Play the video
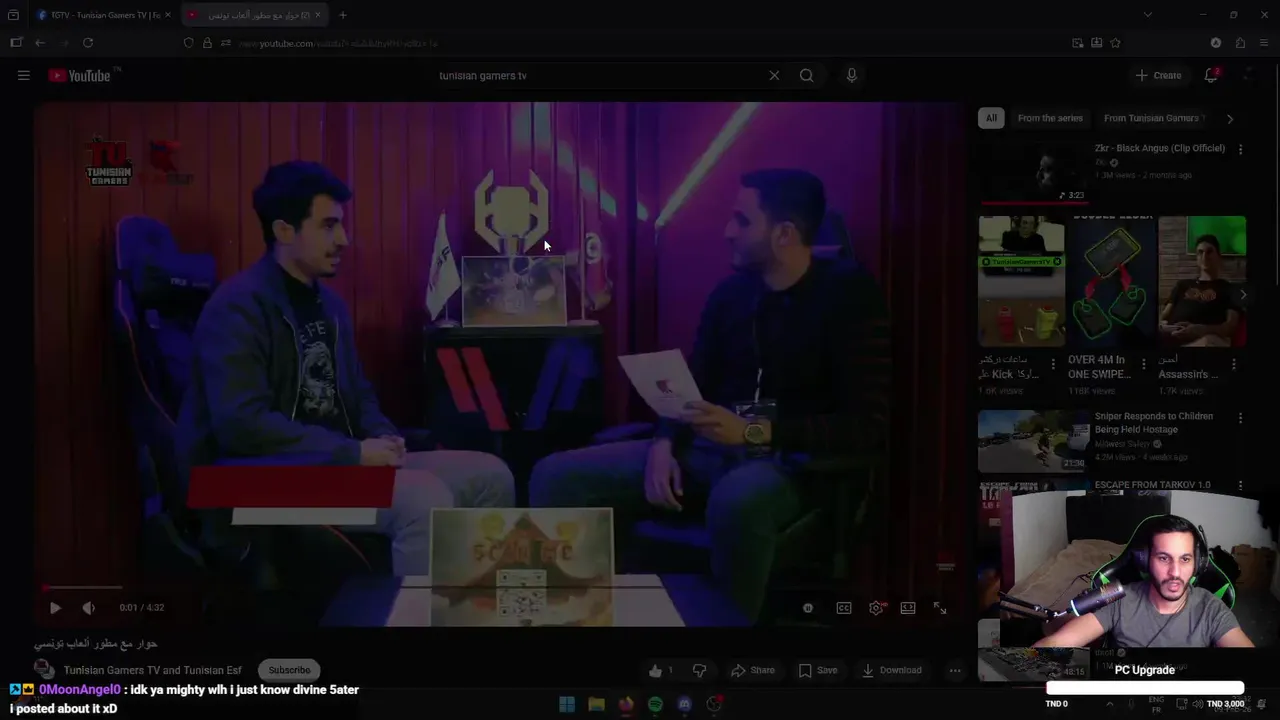Image resolution: width=1280 pixels, height=720 pixels. pyautogui.click(x=55, y=607)
